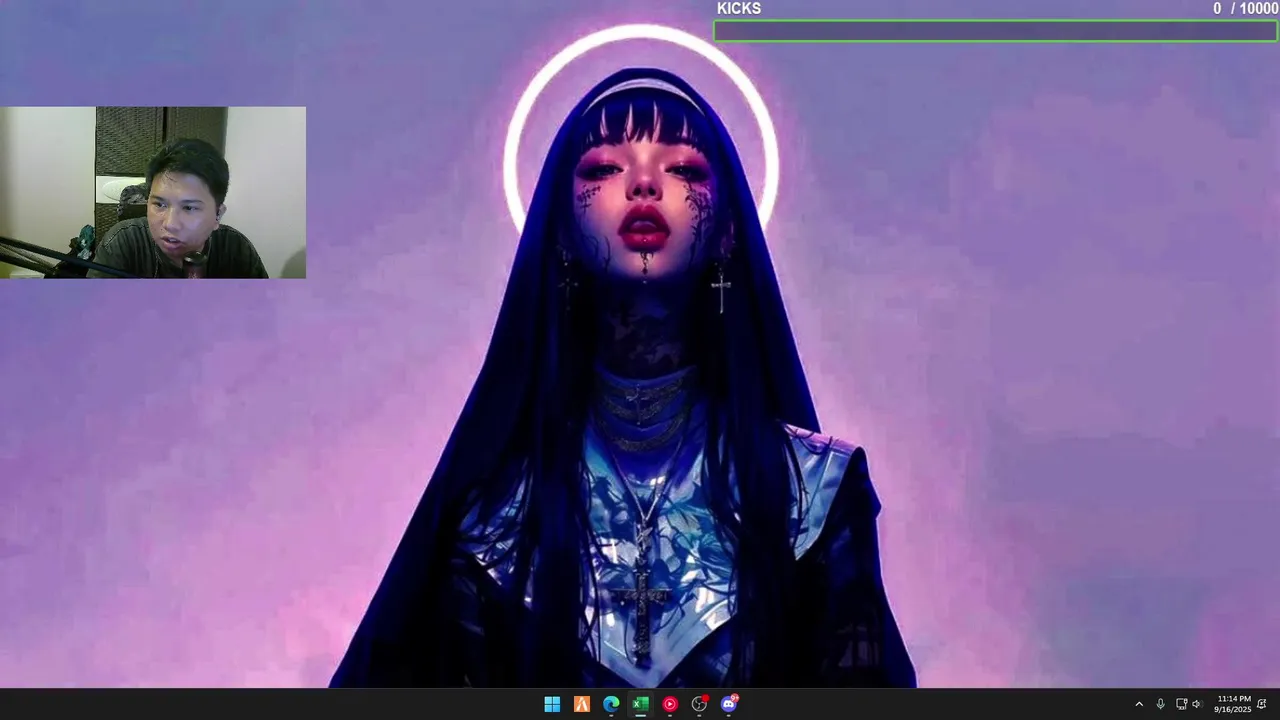The height and width of the screenshot is (720, 1280).
Task: Click the microphone tray icon
Action: pos(1160,704)
